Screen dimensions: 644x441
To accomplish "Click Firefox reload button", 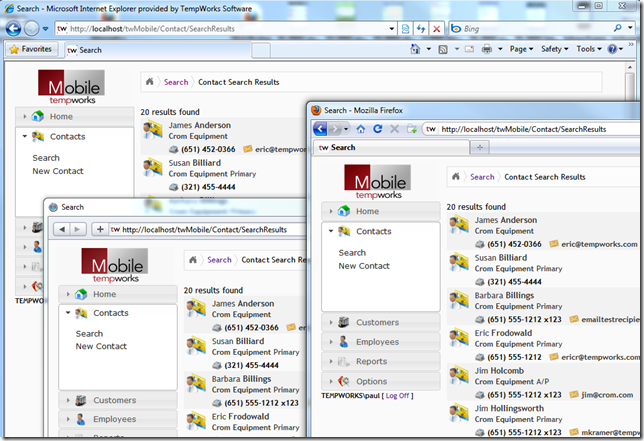I will click(x=378, y=129).
